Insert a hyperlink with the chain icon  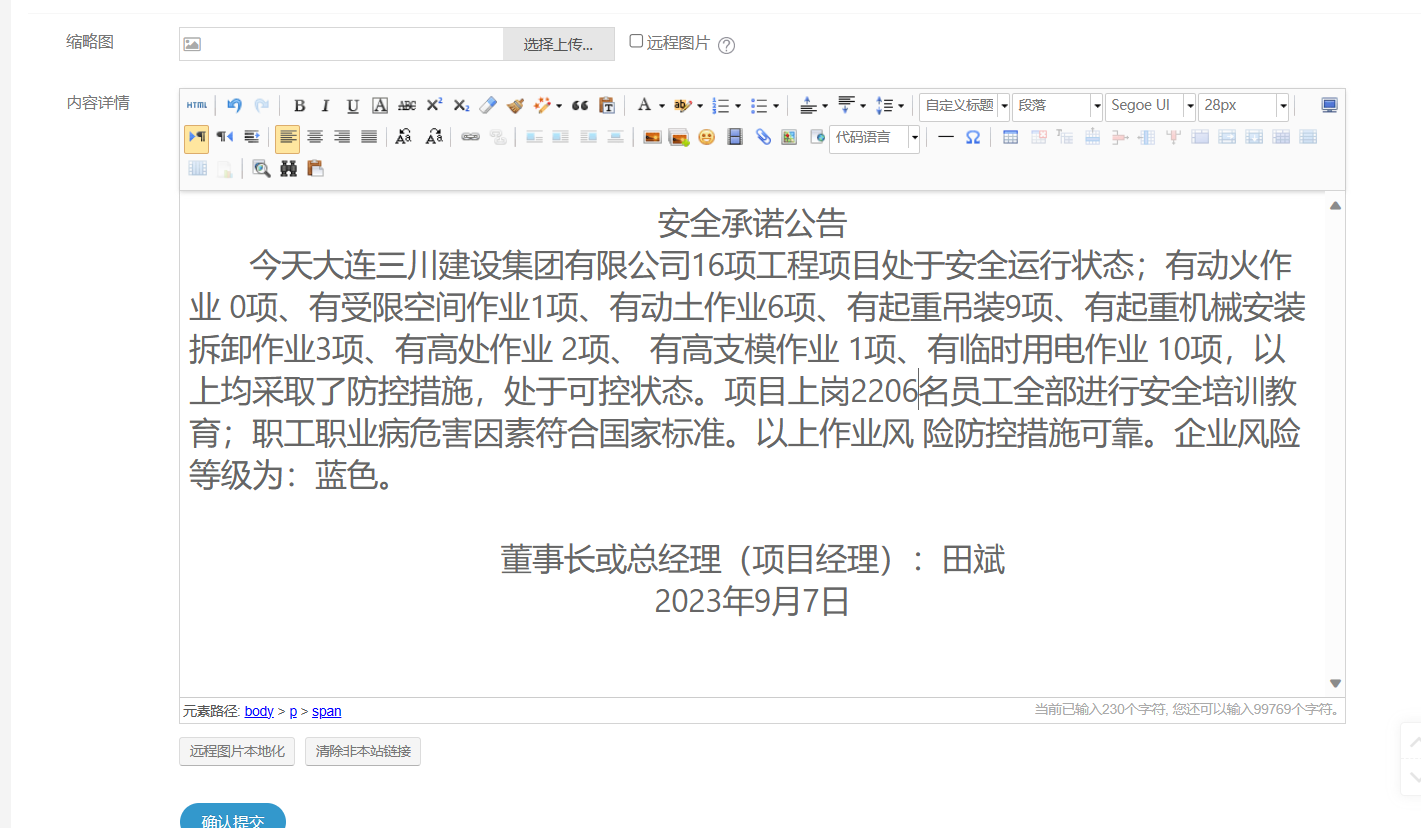[470, 137]
